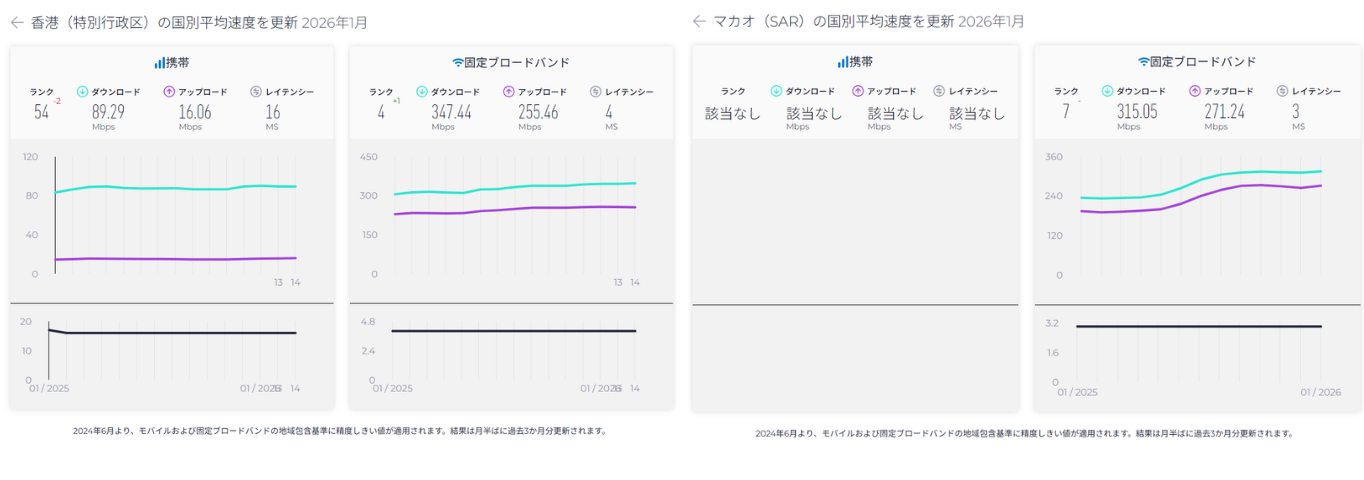Click Hong Kong mobile download icon

click(x=82, y=92)
